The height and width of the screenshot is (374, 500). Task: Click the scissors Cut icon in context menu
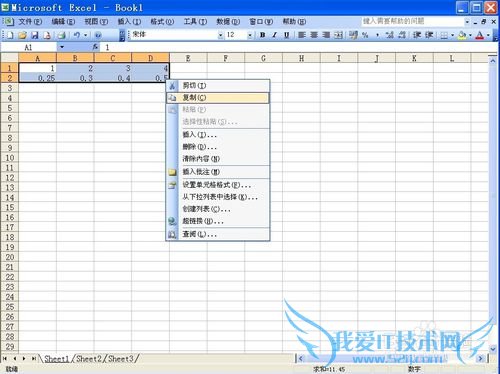coord(172,86)
